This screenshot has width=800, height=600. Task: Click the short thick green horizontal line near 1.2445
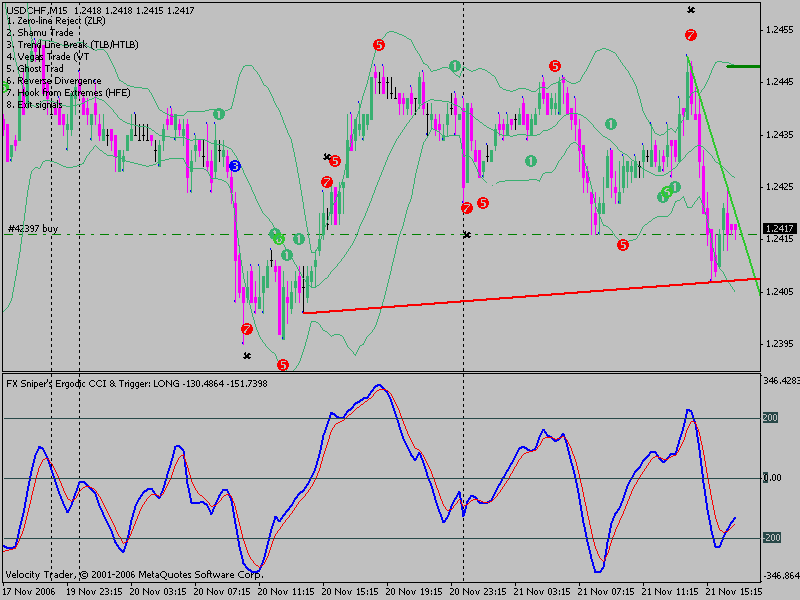[x=743, y=66]
